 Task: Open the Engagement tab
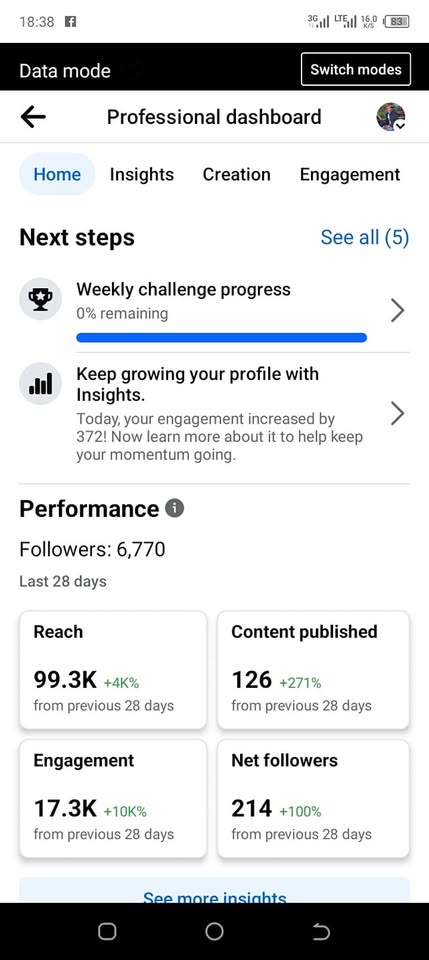tap(350, 174)
